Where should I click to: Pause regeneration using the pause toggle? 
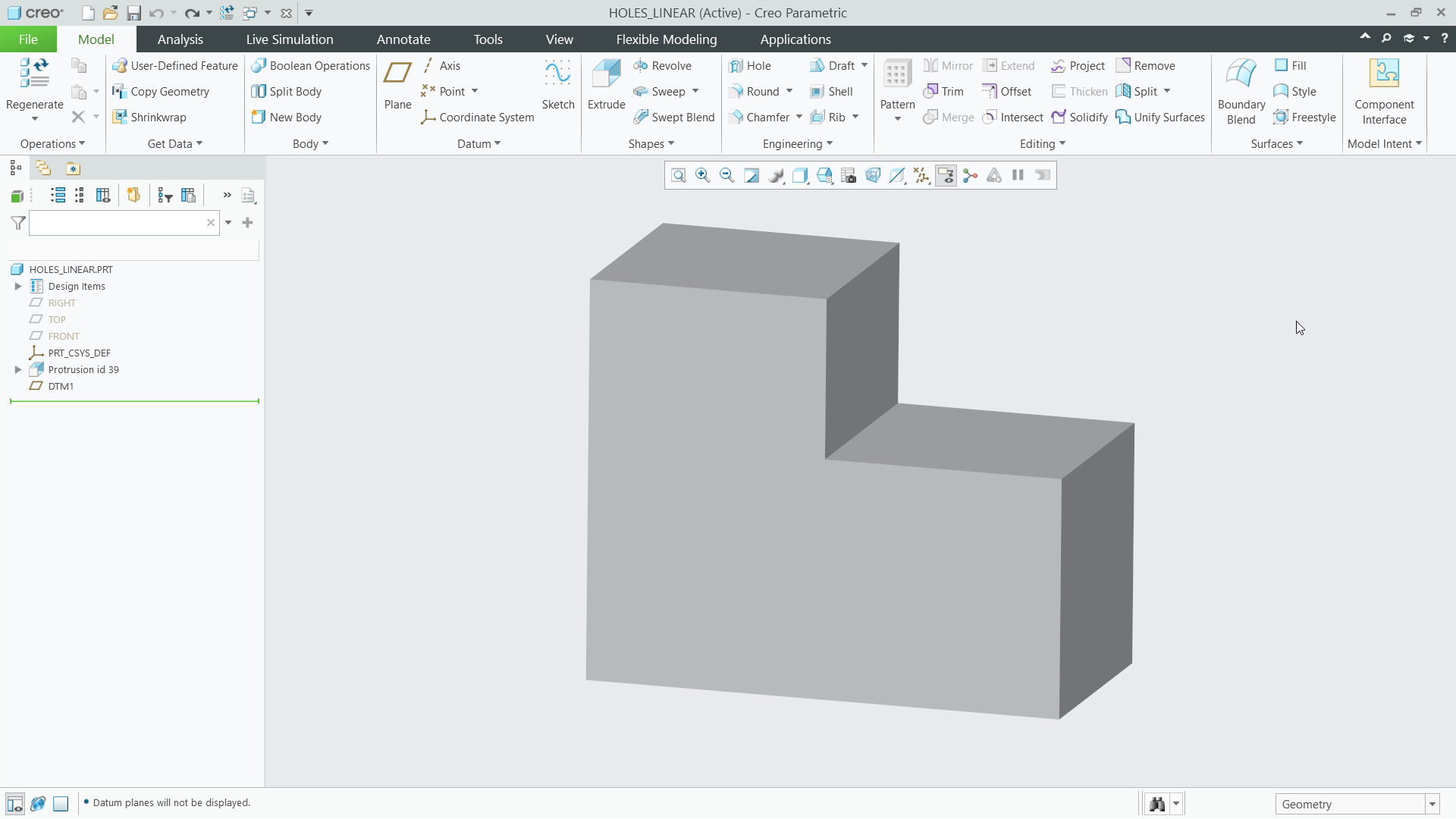tap(1018, 175)
